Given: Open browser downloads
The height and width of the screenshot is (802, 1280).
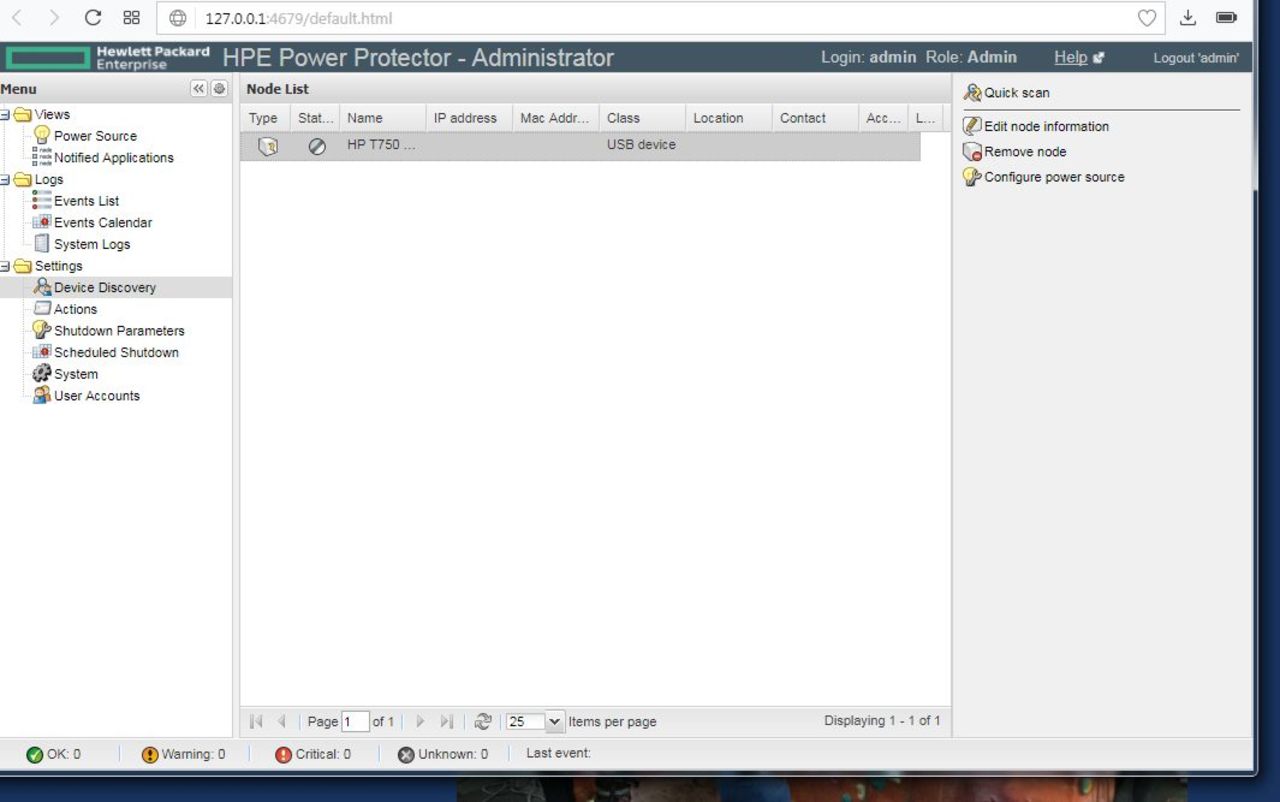Looking at the screenshot, I should 1188,18.
